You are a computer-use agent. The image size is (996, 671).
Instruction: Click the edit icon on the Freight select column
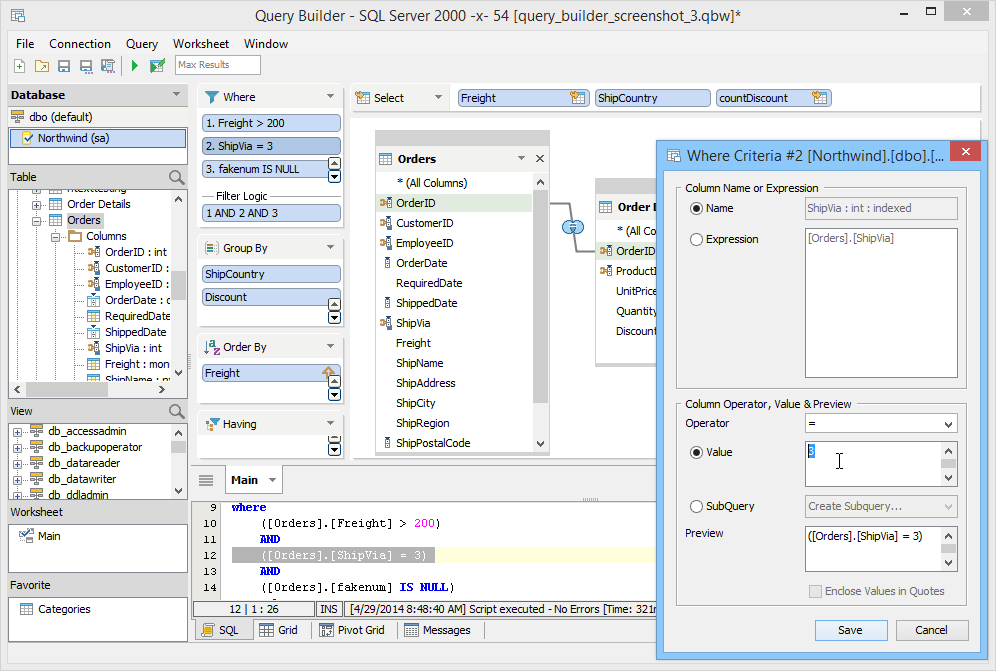(577, 97)
